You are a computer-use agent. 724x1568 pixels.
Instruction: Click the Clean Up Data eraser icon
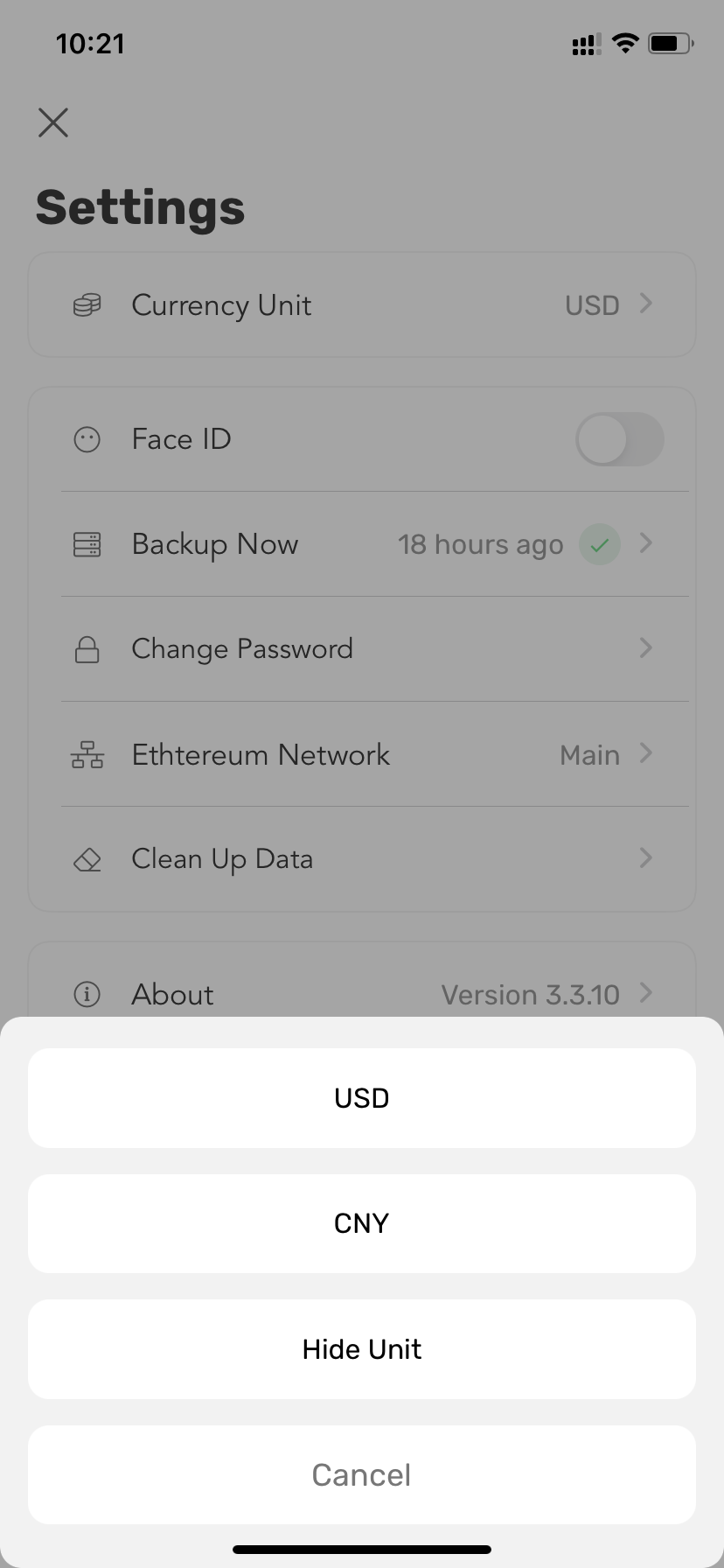87,860
